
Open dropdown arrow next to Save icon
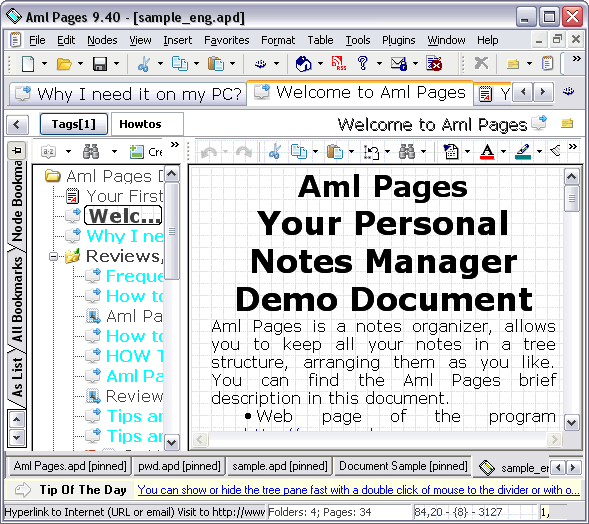coord(116,63)
